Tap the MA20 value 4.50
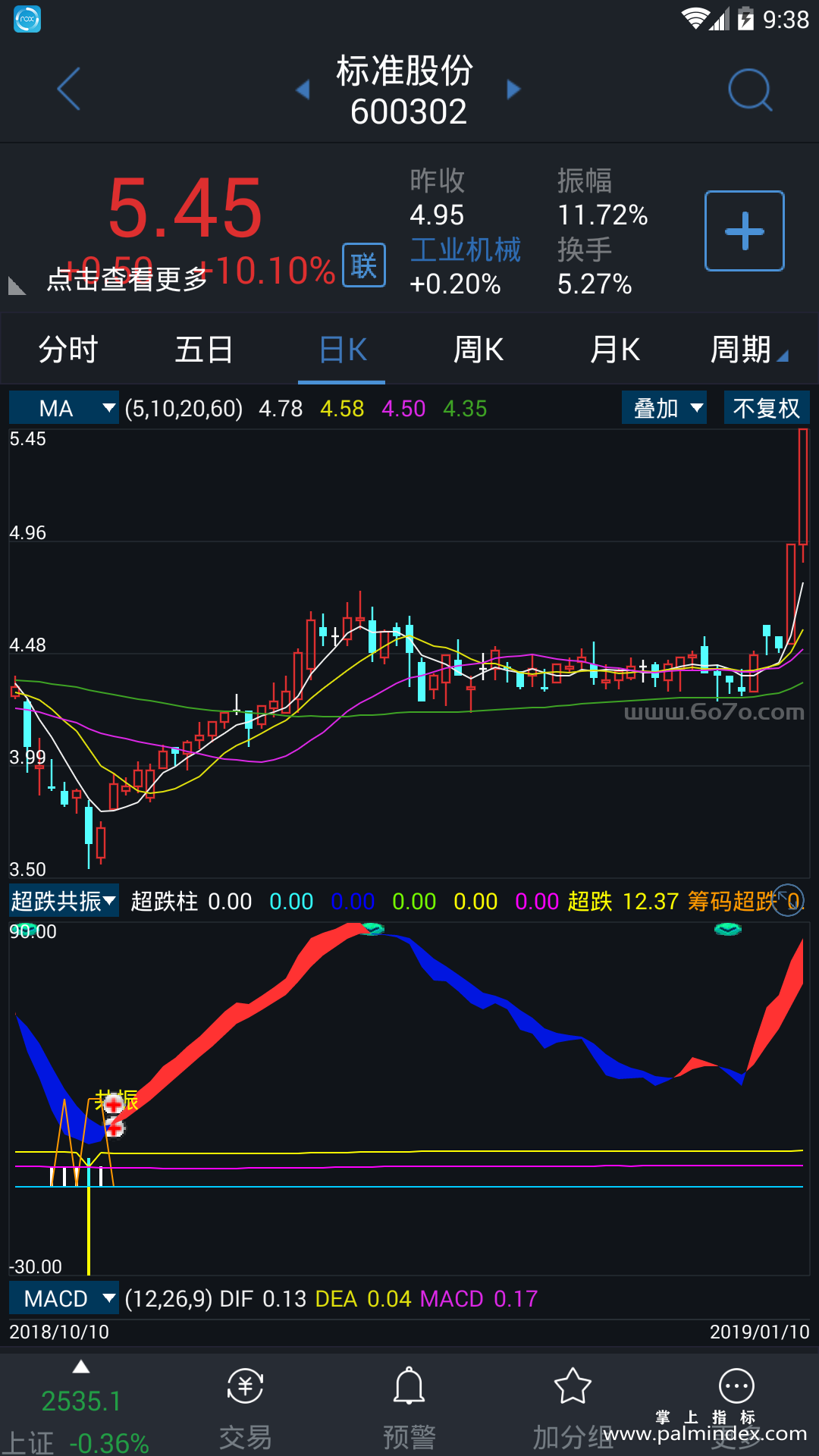Image resolution: width=819 pixels, height=1456 pixels. click(403, 409)
